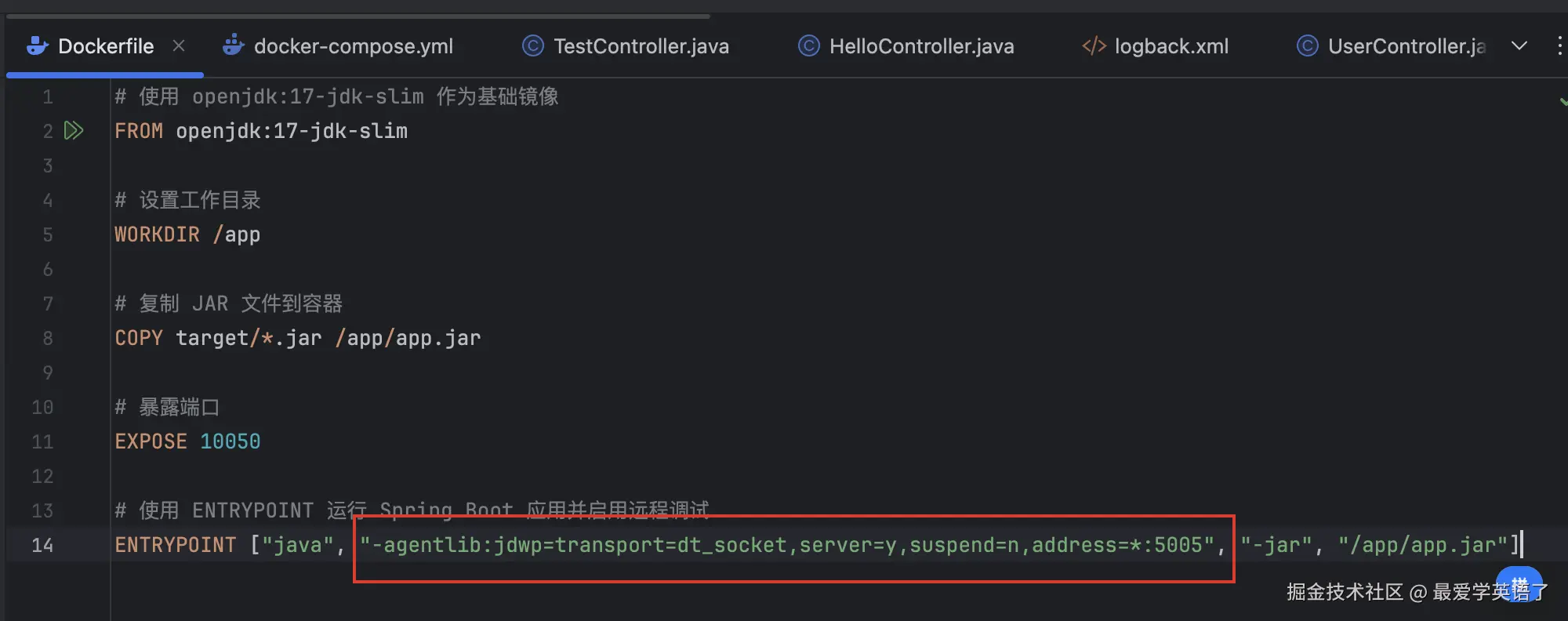The width and height of the screenshot is (1568, 621).
Task: Open the TestController.java tab
Action: click(x=626, y=45)
